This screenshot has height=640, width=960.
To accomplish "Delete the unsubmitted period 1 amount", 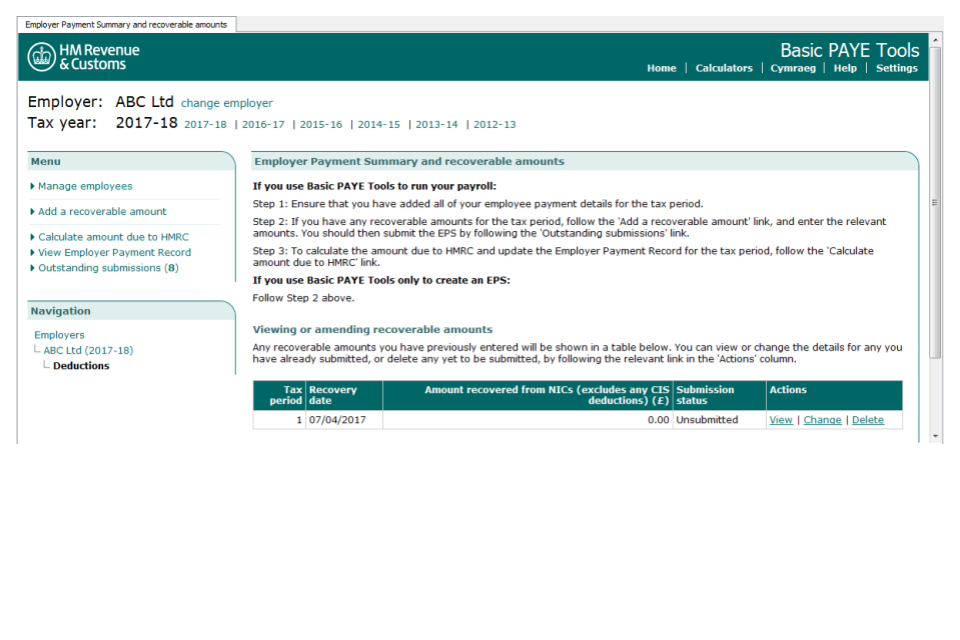I will [868, 420].
